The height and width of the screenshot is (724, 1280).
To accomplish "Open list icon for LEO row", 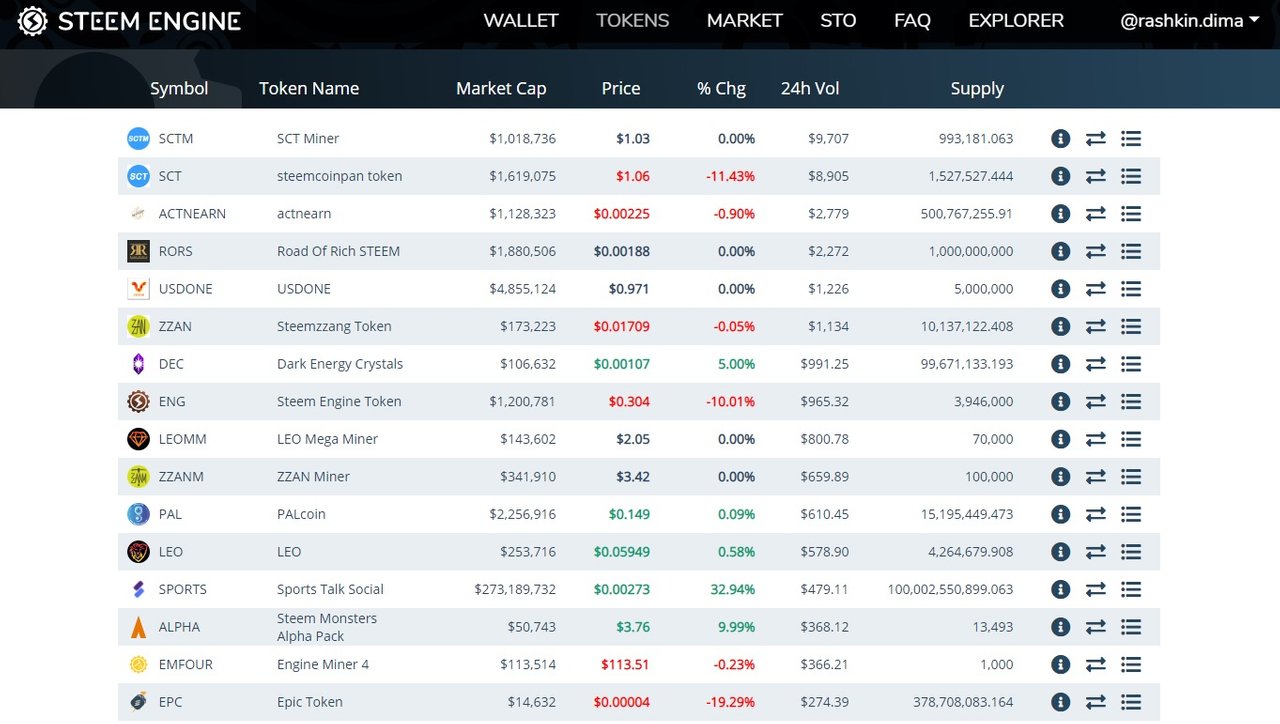I will tap(1131, 552).
